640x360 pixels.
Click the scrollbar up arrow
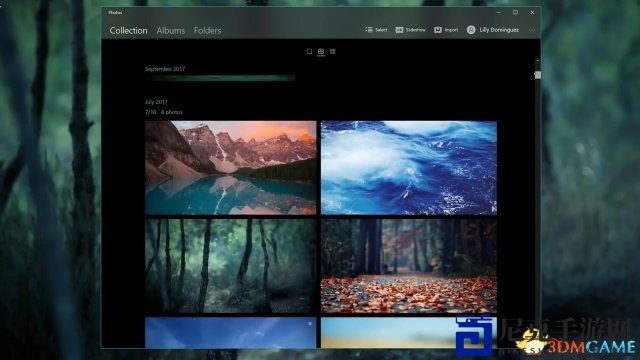click(538, 60)
